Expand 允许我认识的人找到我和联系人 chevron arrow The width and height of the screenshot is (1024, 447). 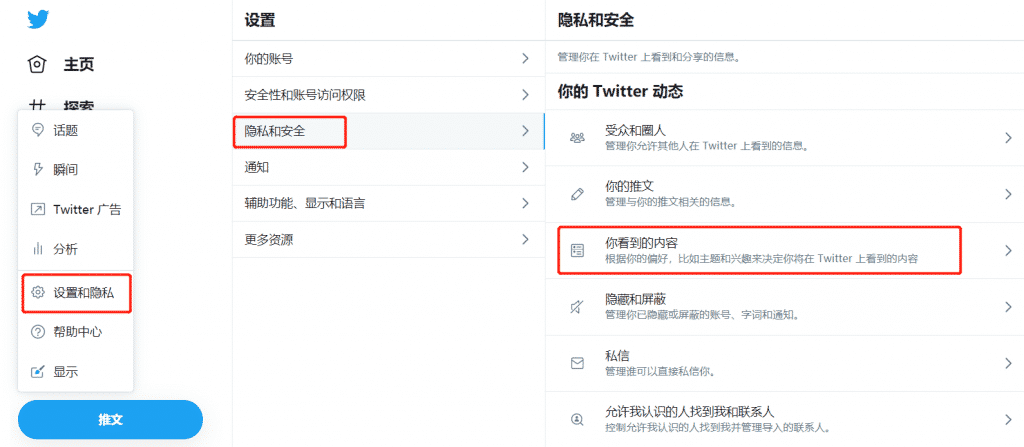[1008, 420]
